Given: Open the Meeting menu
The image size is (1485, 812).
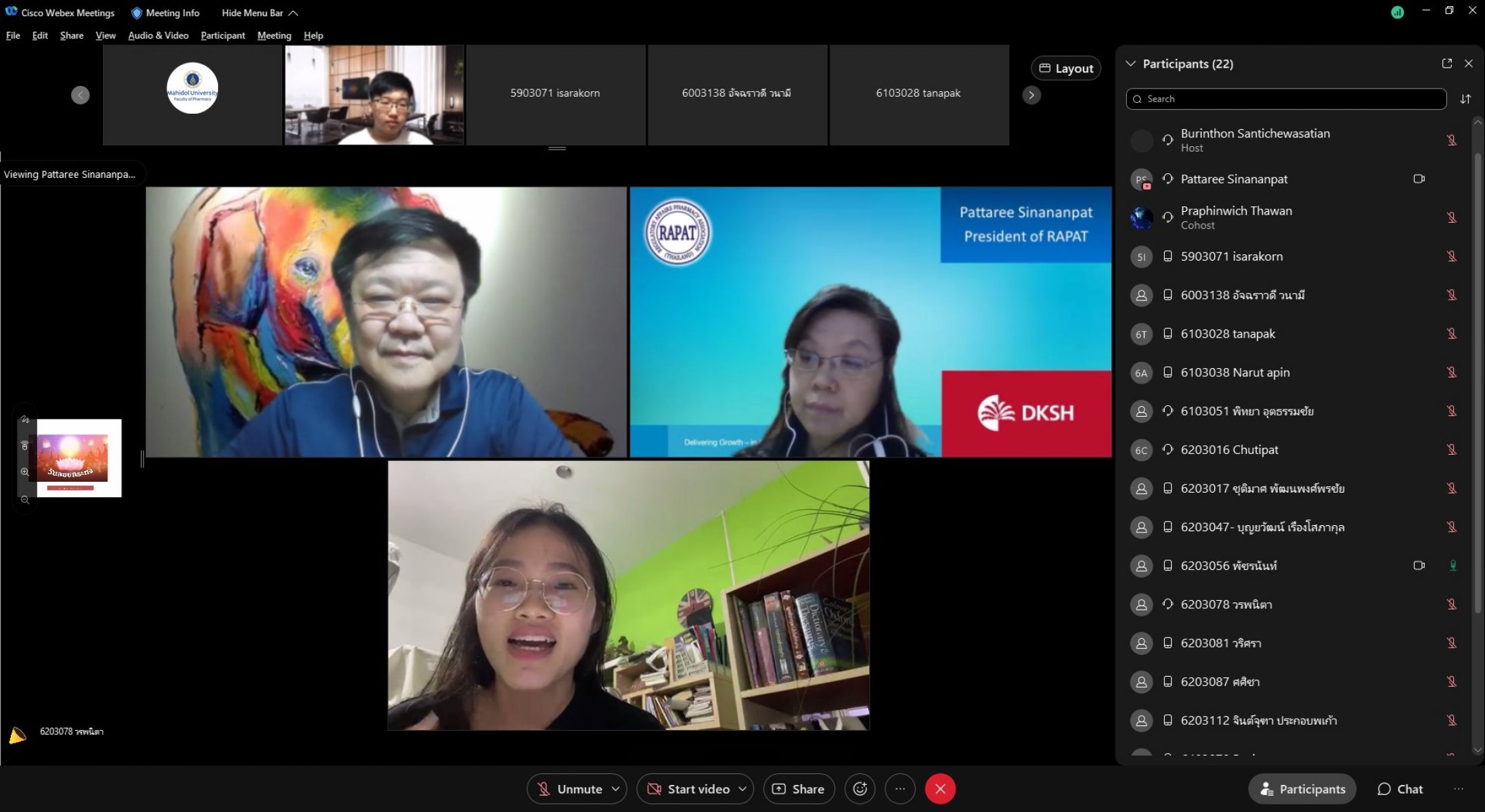Looking at the screenshot, I should (x=274, y=35).
